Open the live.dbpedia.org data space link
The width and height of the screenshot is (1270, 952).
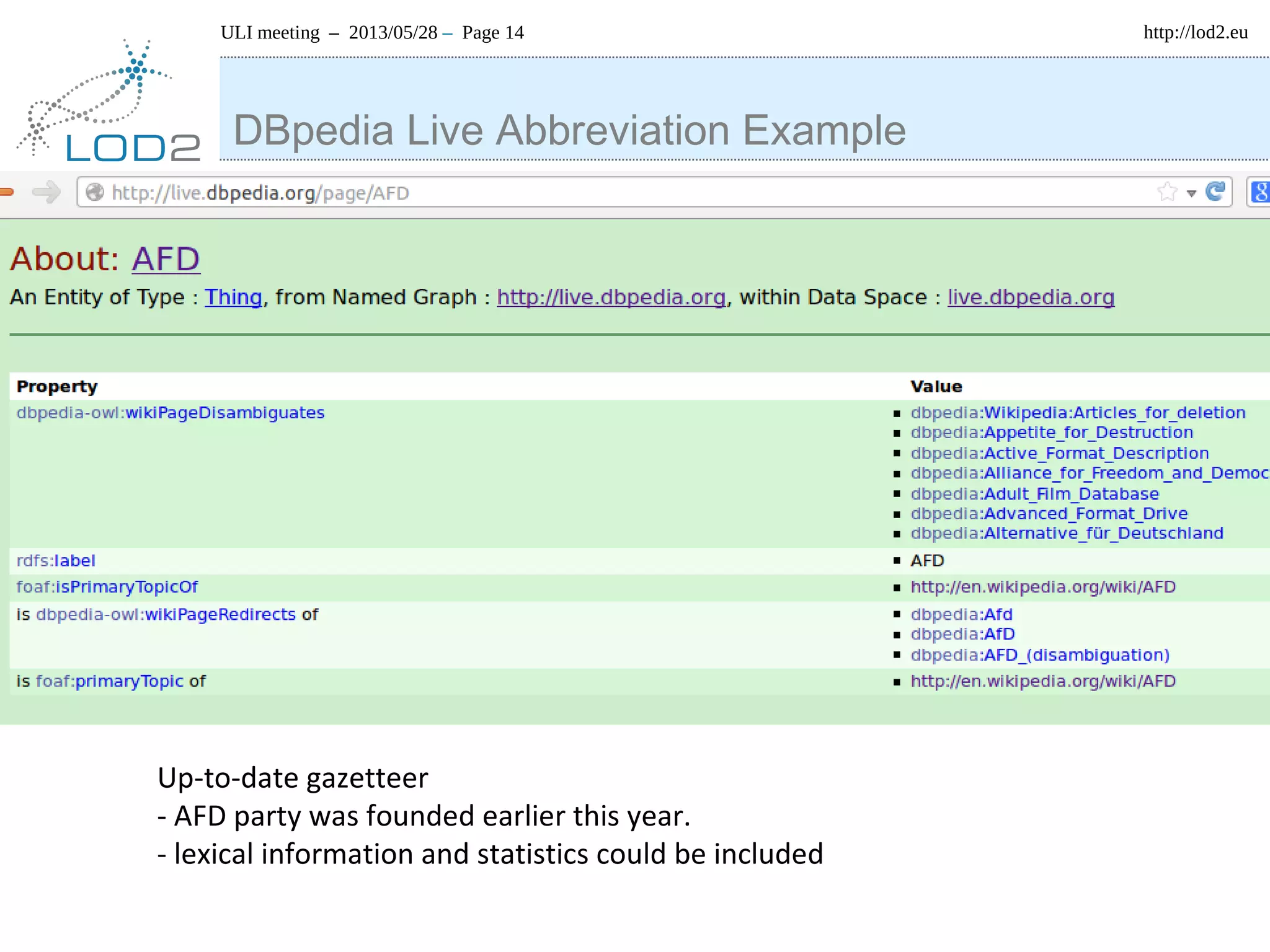[1031, 297]
